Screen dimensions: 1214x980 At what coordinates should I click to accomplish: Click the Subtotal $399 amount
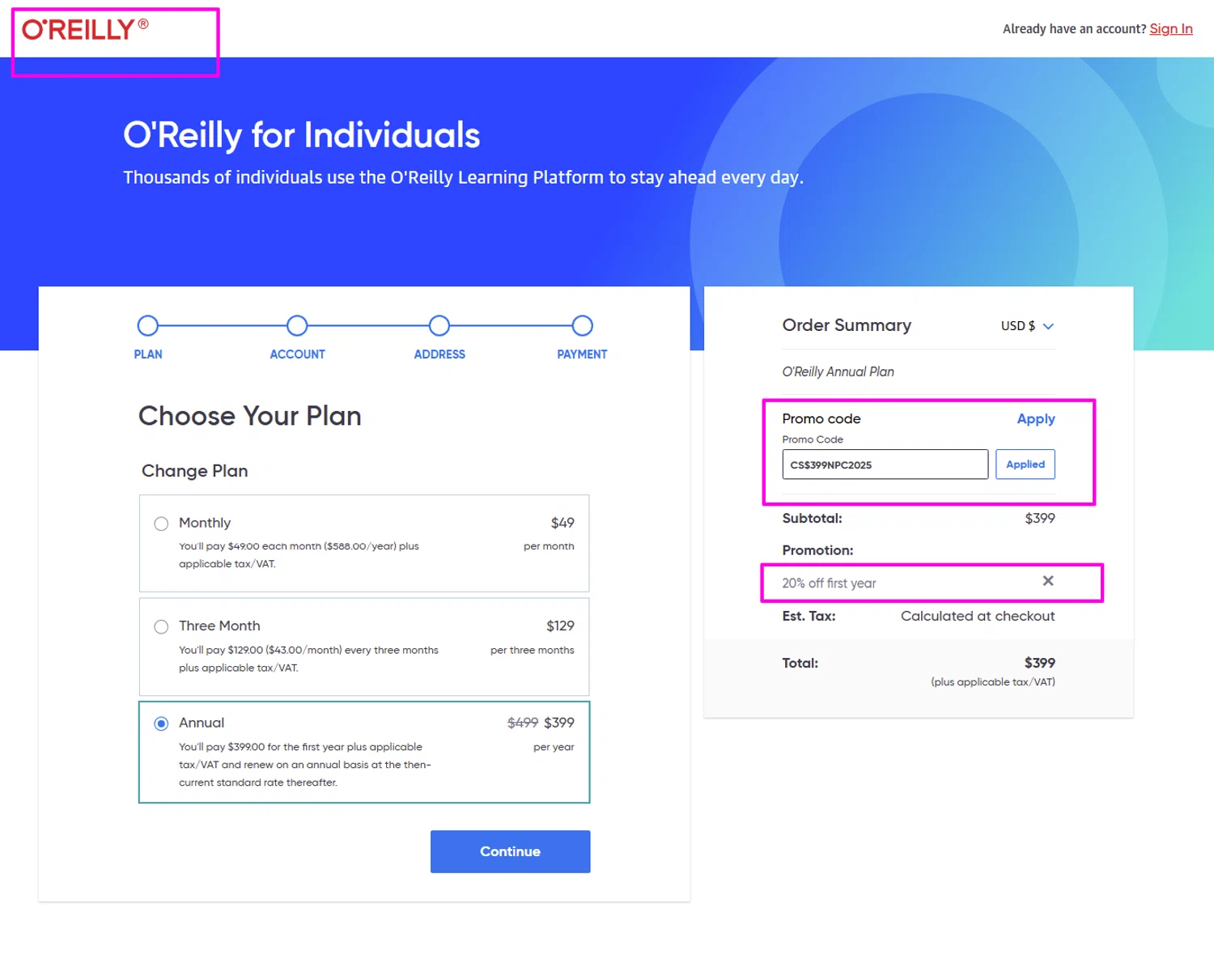(x=1040, y=519)
